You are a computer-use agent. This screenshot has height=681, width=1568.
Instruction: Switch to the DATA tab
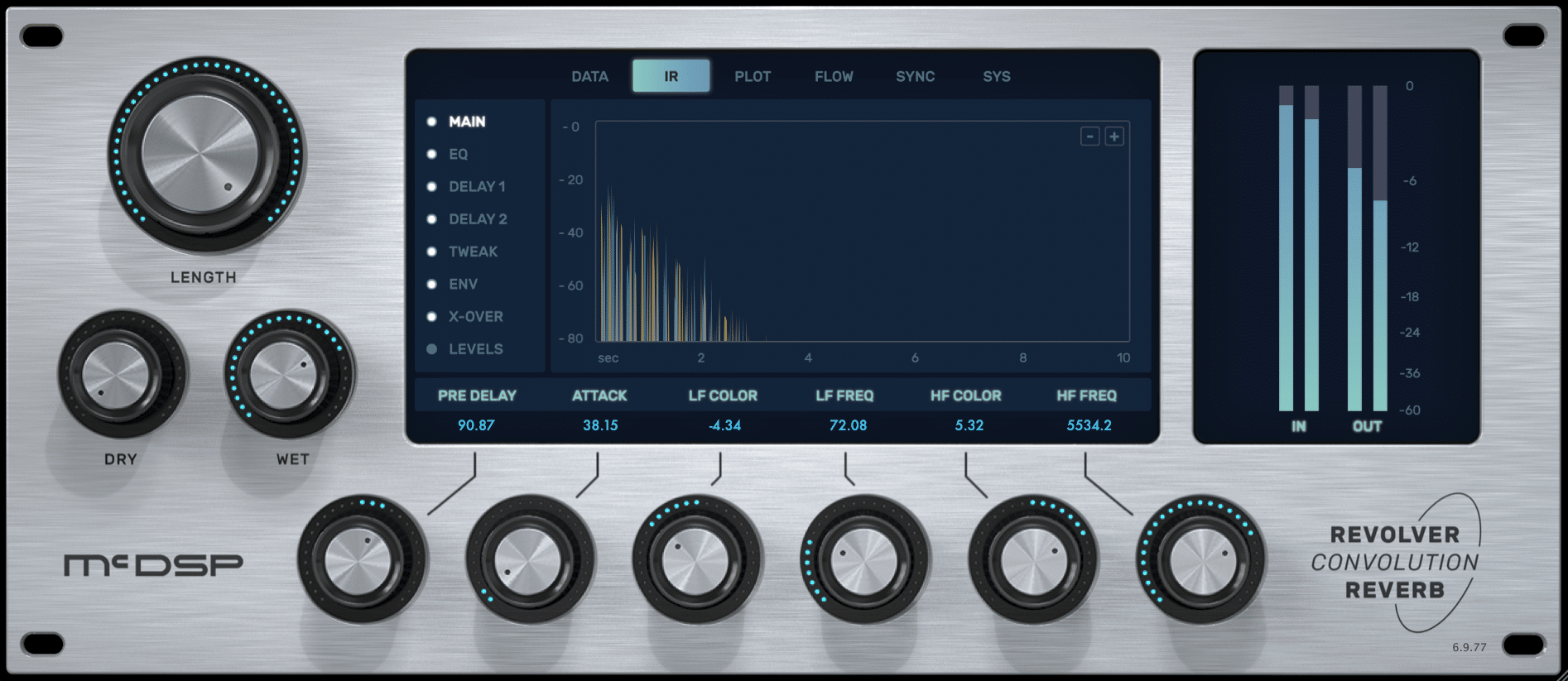(x=589, y=76)
